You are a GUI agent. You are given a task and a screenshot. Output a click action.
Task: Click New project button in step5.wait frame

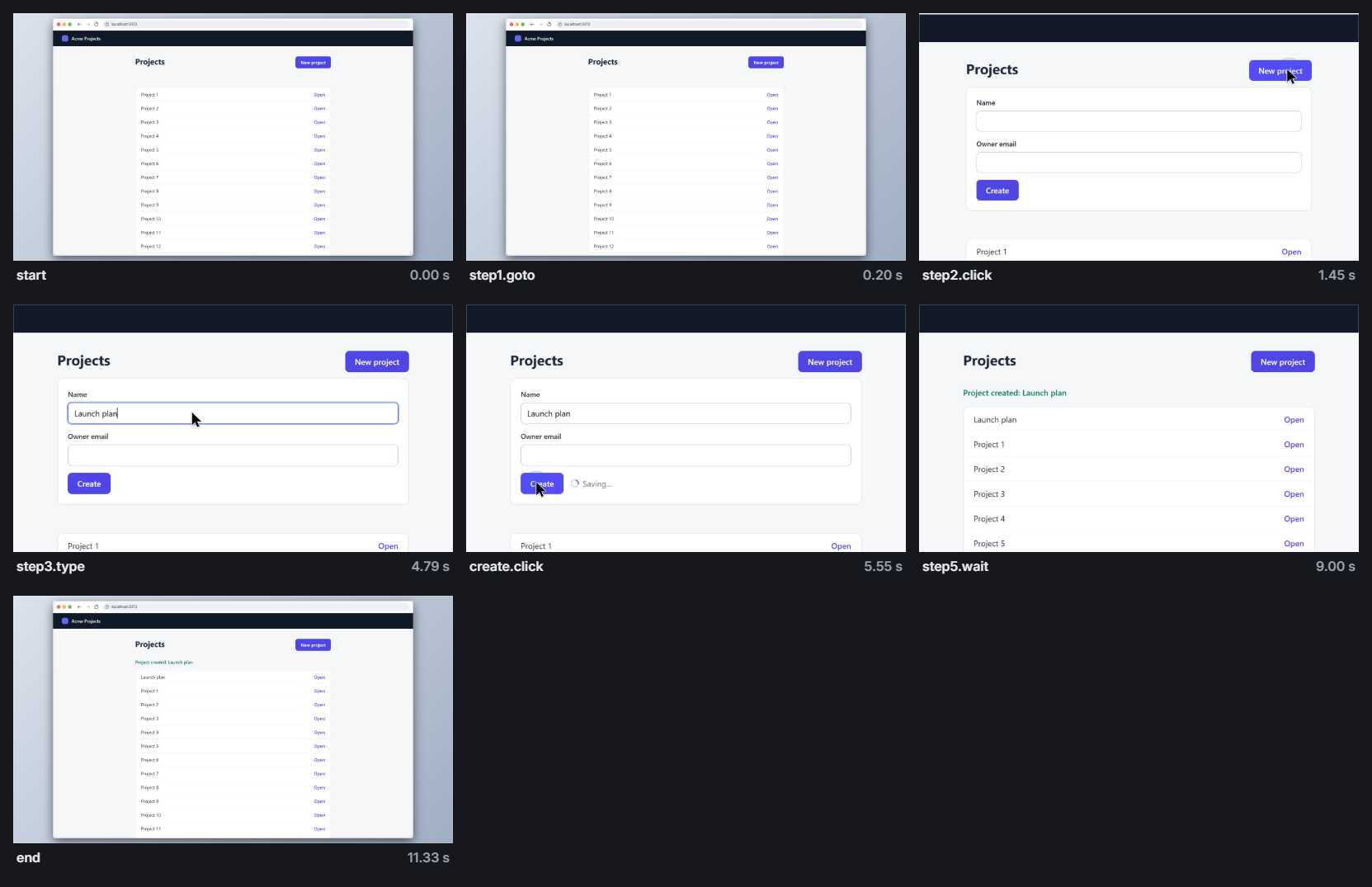pyautogui.click(x=1282, y=362)
